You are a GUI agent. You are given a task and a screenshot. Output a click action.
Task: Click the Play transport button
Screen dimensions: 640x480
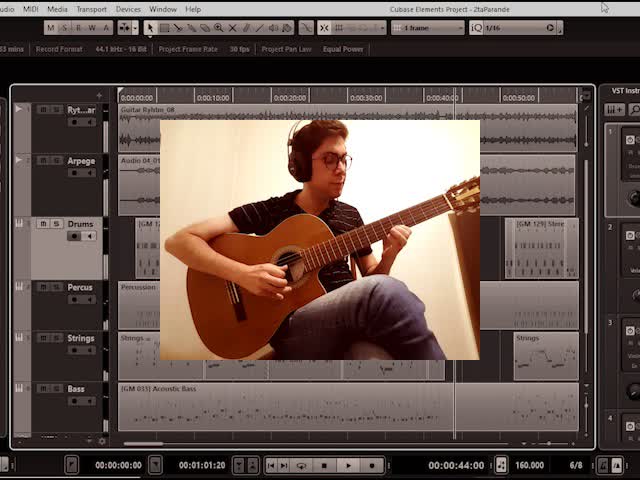[x=348, y=465]
